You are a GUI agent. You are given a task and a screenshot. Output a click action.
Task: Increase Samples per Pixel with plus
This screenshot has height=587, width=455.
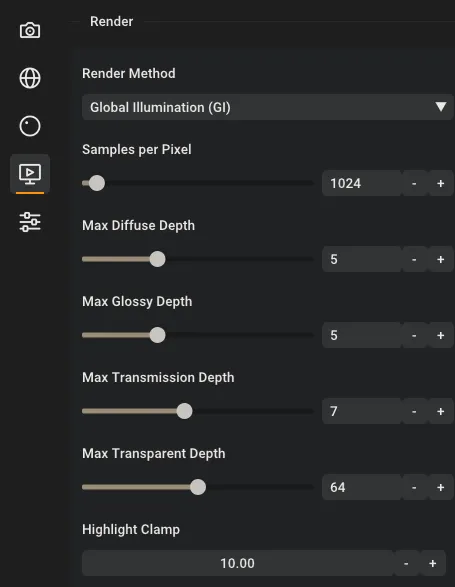(441, 183)
